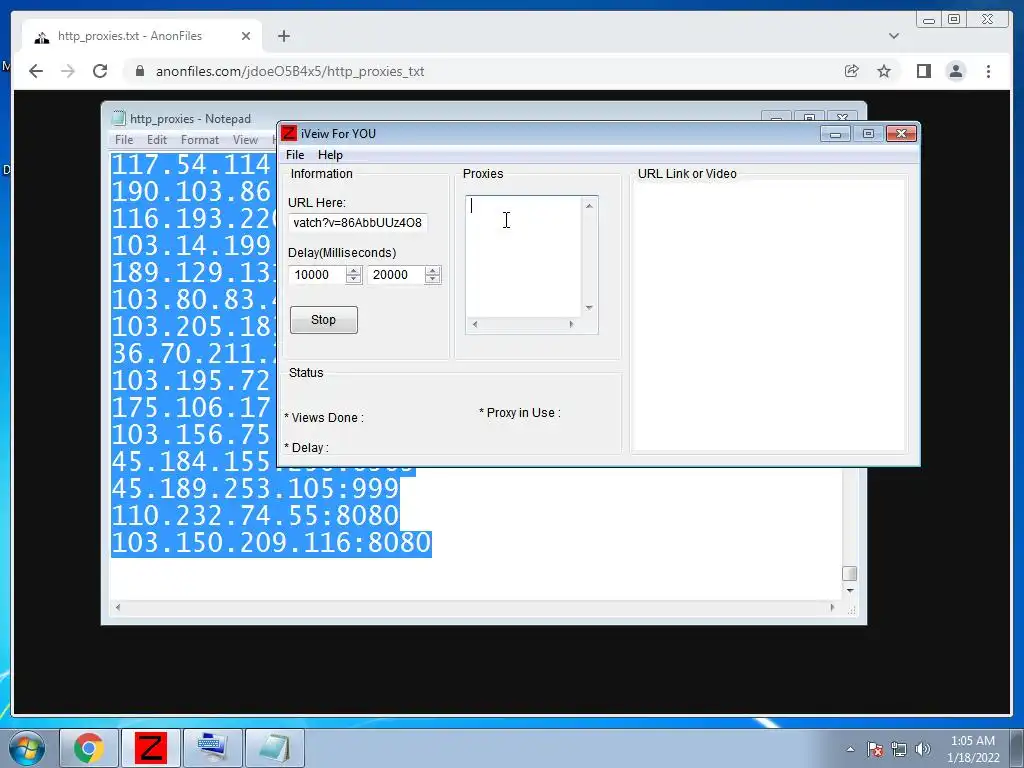Click Proxies list scroll right arrow
The image size is (1024, 768).
pos(571,325)
